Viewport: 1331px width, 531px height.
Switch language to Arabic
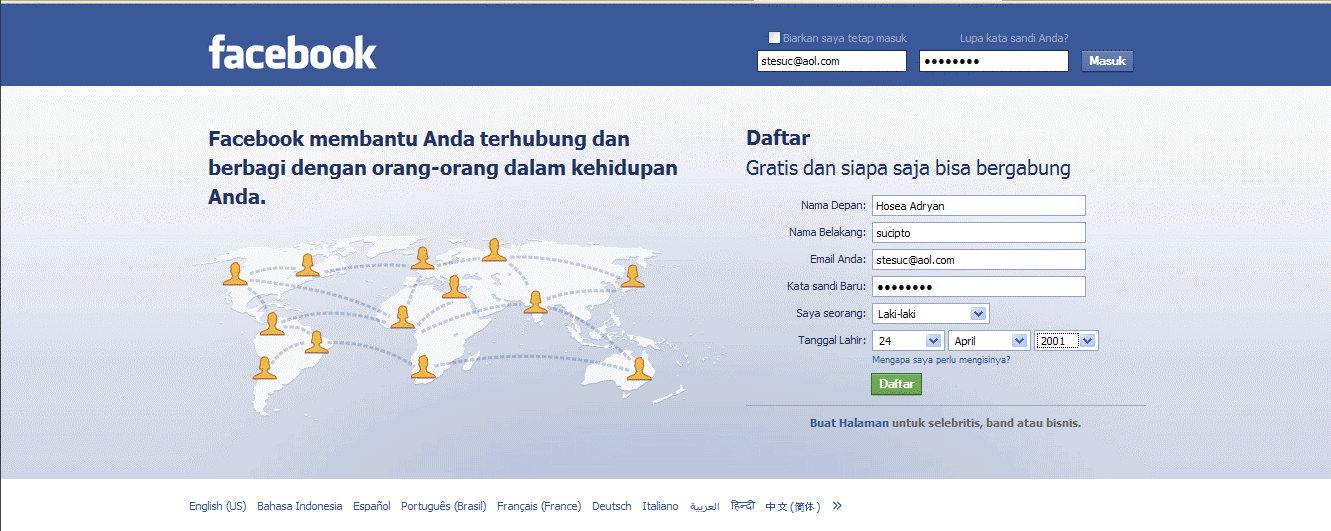click(704, 507)
